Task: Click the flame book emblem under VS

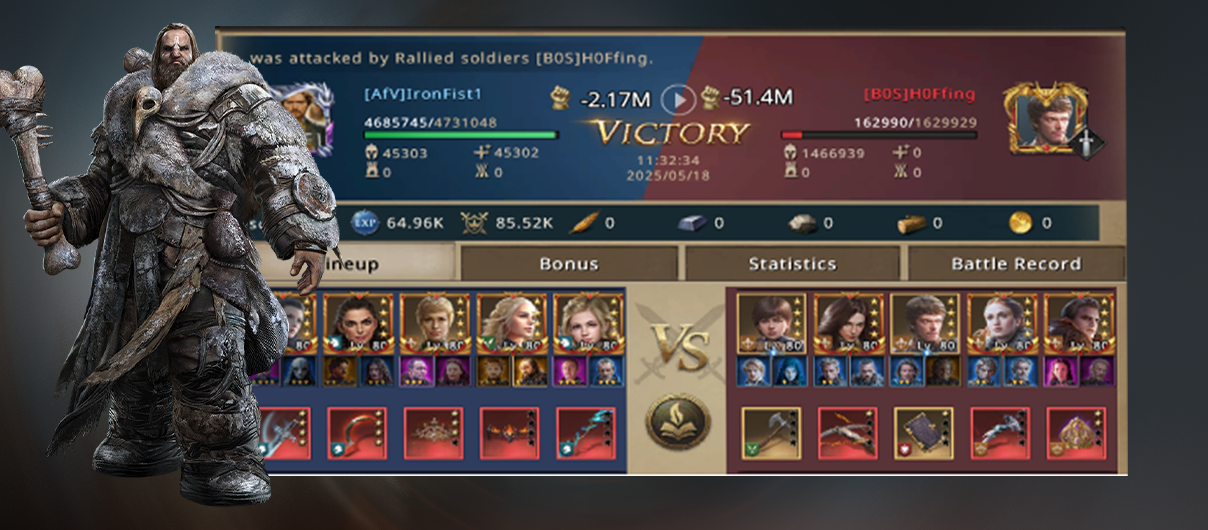Action: click(678, 422)
